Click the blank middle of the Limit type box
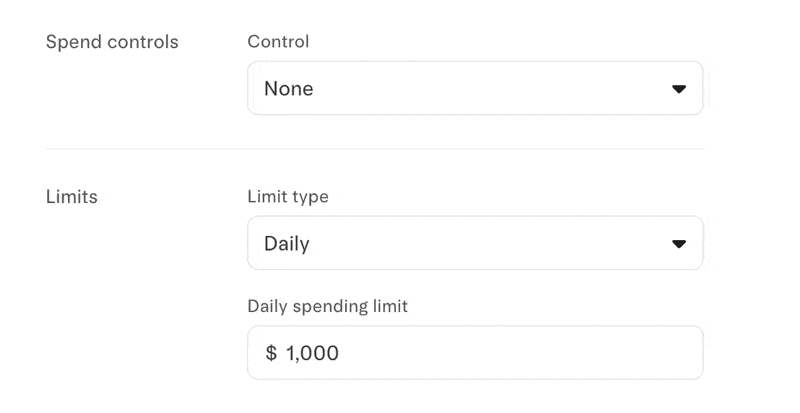 click(490, 244)
